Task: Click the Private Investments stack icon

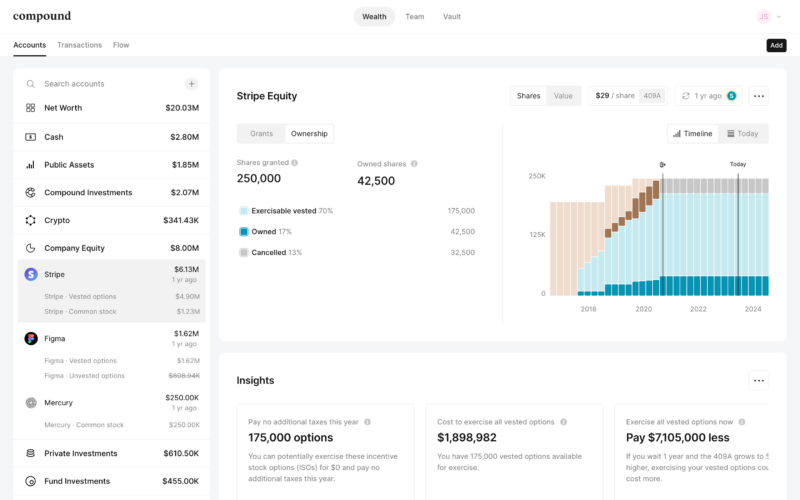Action: click(31, 453)
